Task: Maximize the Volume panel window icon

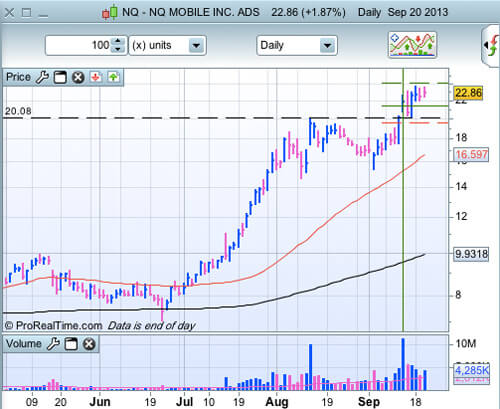Action: [71, 344]
